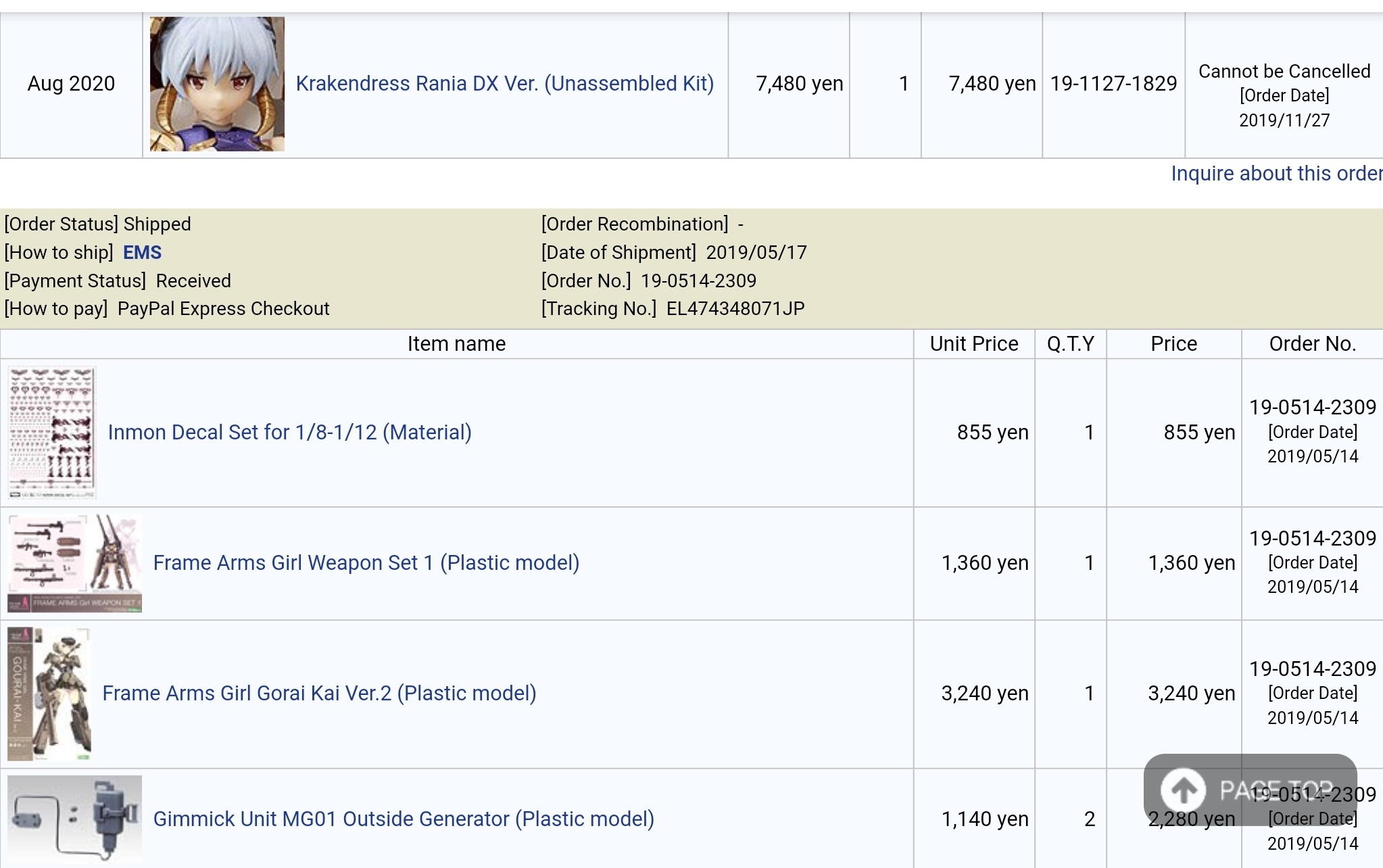
Task: Open Frame Arms Girl Weapon Set 1 link
Action: click(x=366, y=563)
